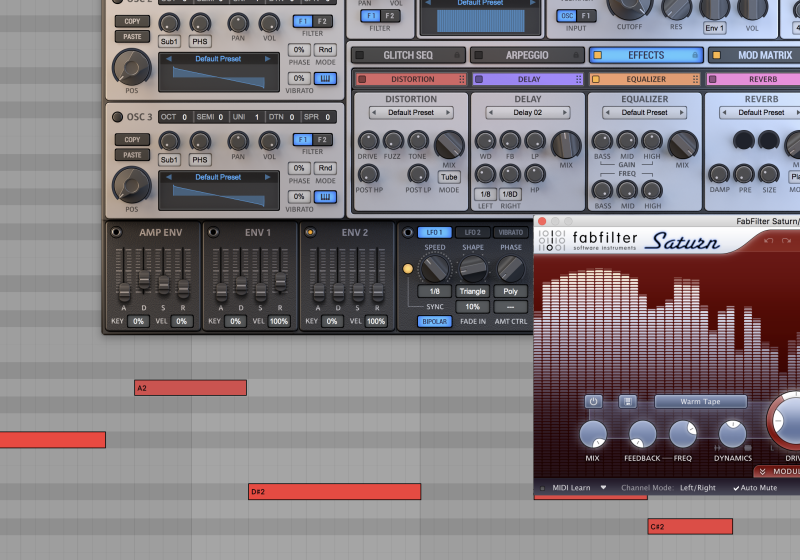Open the Warm Tape style dropdown
The image size is (800, 560).
pos(701,402)
